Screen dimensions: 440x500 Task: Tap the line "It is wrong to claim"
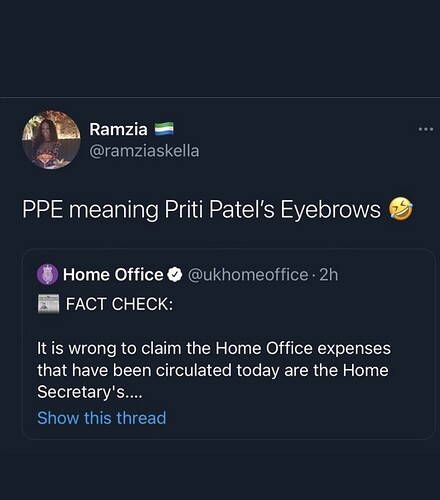pos(214,348)
